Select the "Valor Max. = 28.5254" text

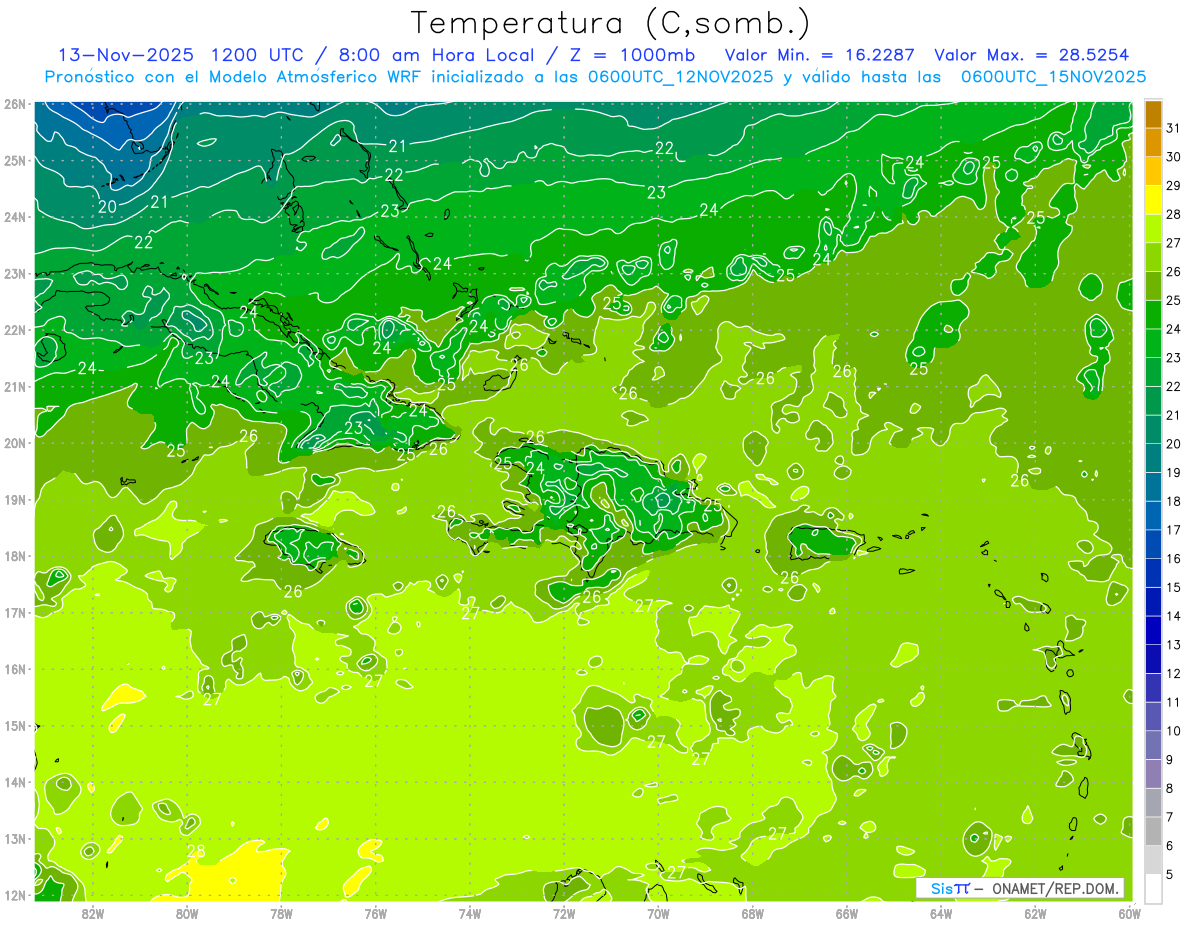(1031, 55)
